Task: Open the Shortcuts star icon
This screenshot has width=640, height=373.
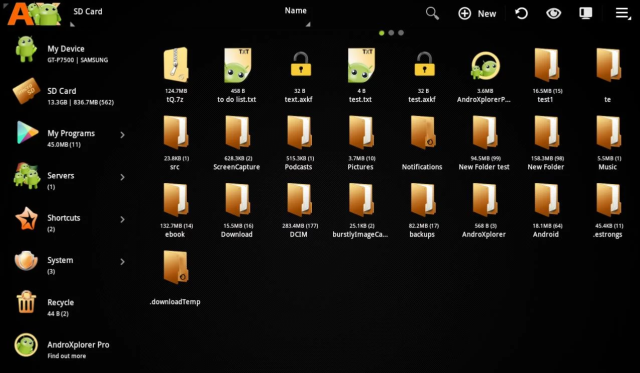Action: (27, 219)
